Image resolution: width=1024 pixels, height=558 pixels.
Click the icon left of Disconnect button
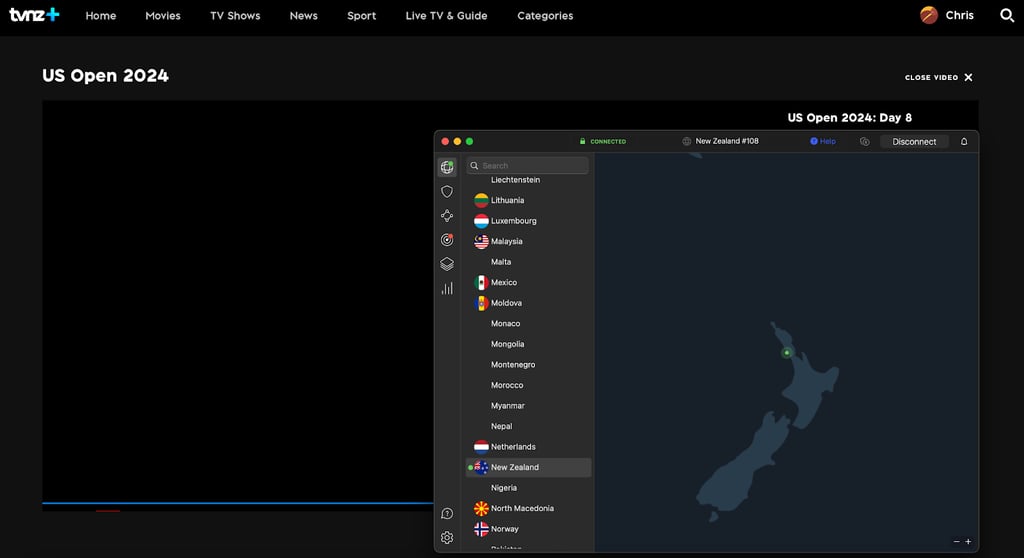point(865,141)
